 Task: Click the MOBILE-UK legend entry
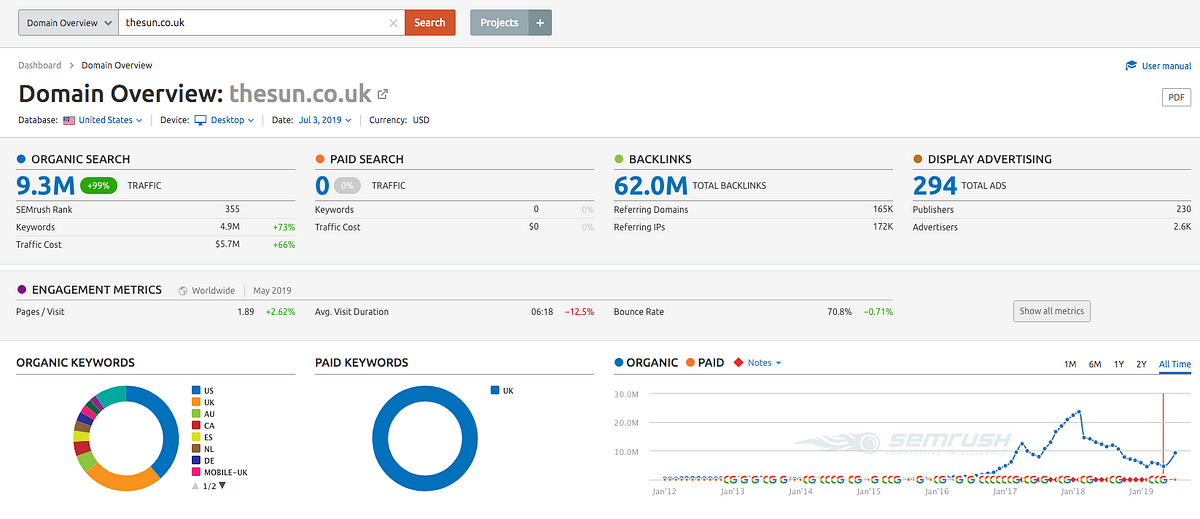[x=219, y=472]
